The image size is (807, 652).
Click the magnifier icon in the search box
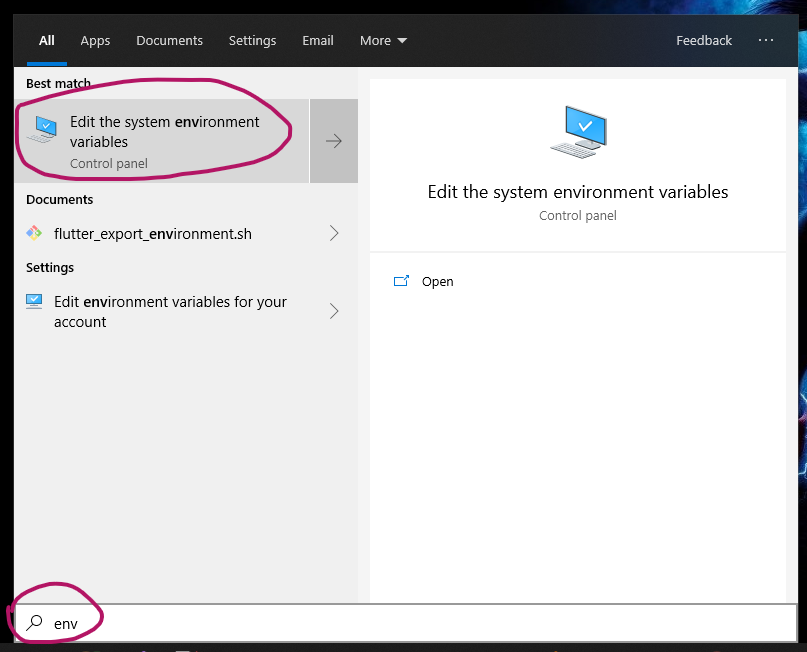(35, 623)
